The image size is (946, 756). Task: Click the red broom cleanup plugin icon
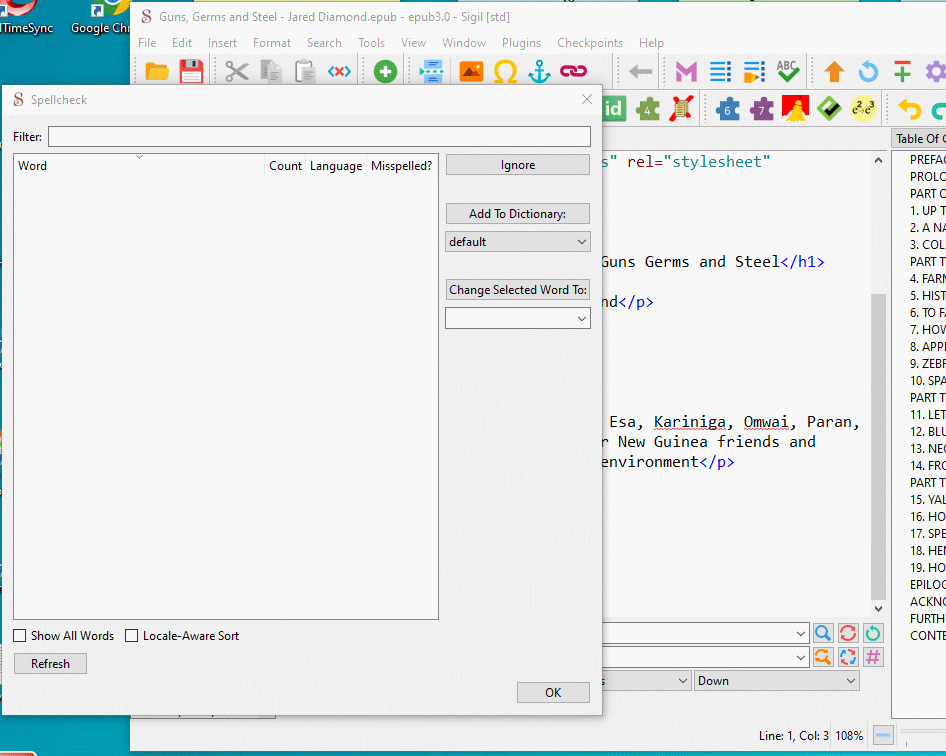point(795,109)
